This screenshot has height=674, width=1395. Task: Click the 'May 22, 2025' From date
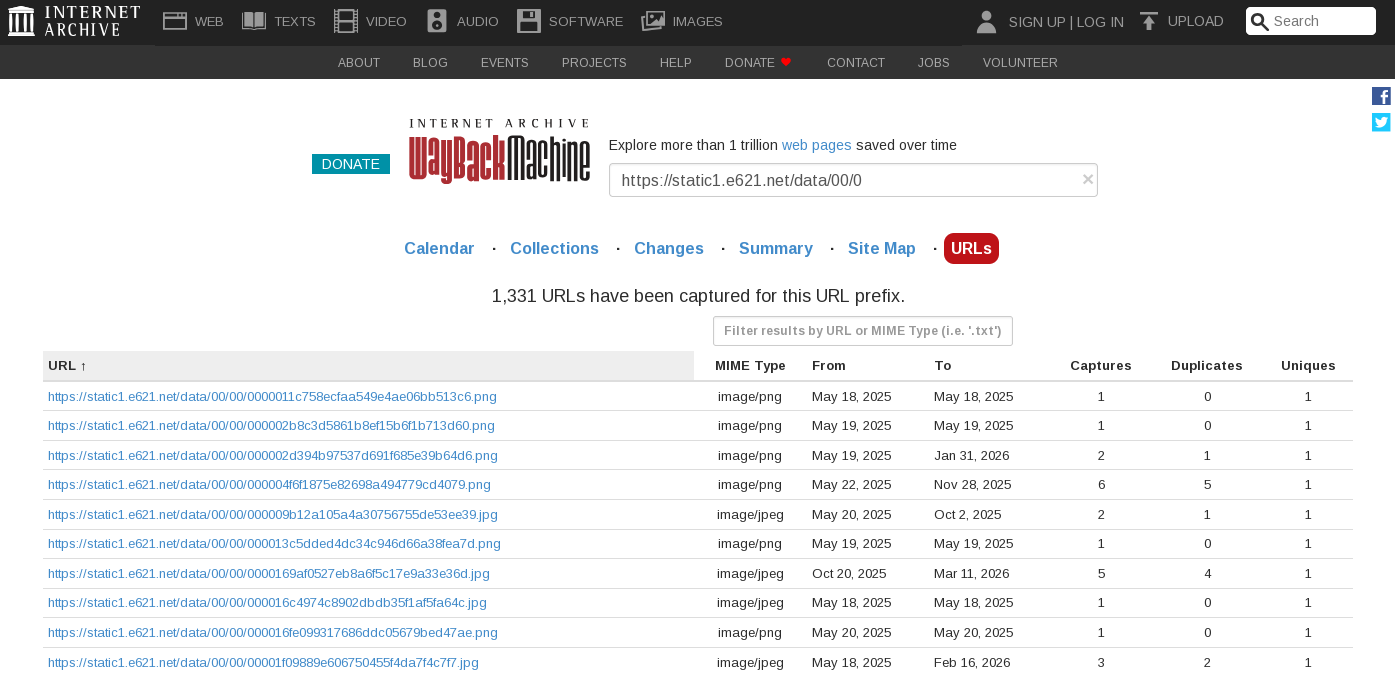[852, 485]
